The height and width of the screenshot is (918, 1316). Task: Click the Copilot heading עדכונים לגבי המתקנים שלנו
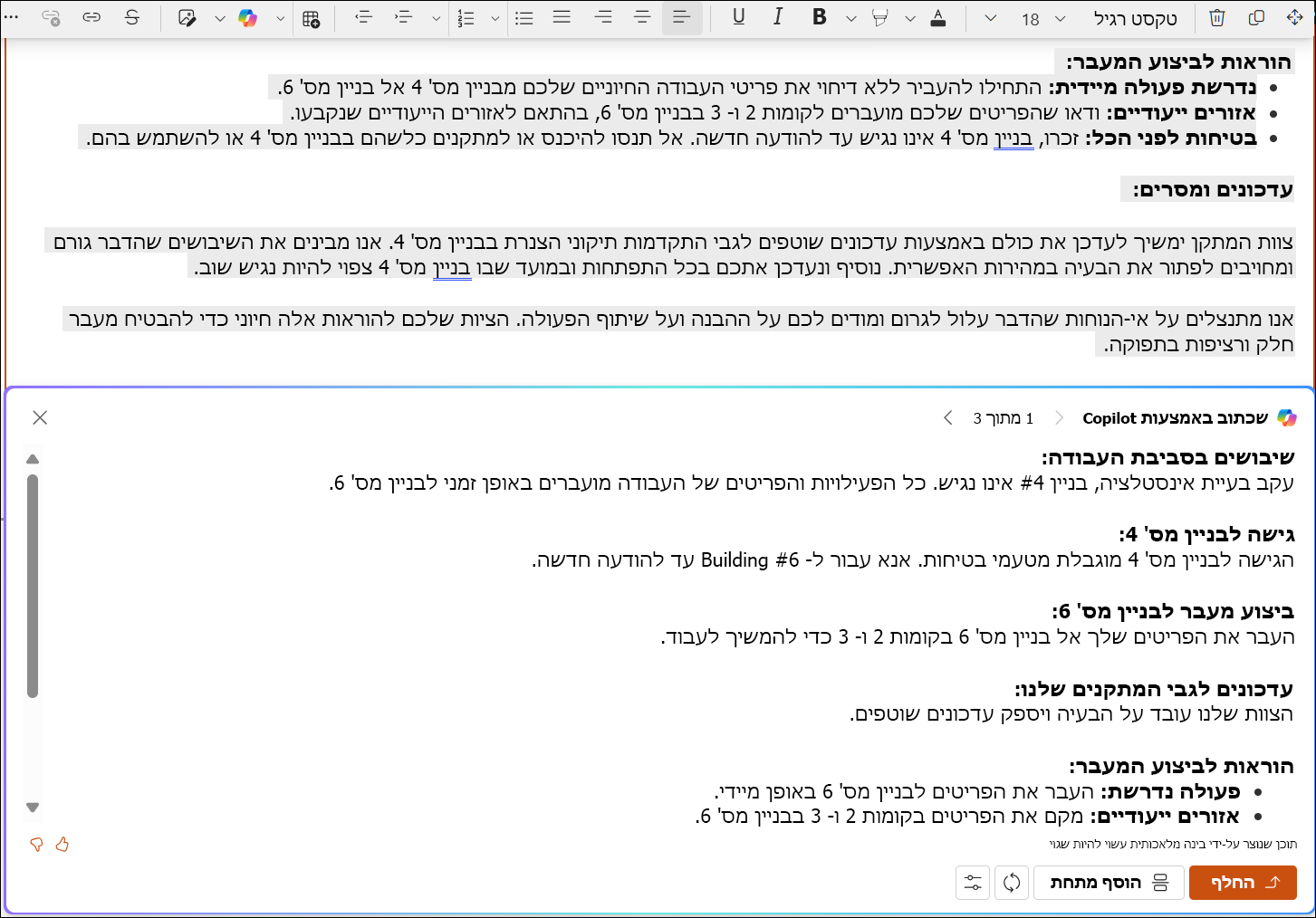point(1154,689)
